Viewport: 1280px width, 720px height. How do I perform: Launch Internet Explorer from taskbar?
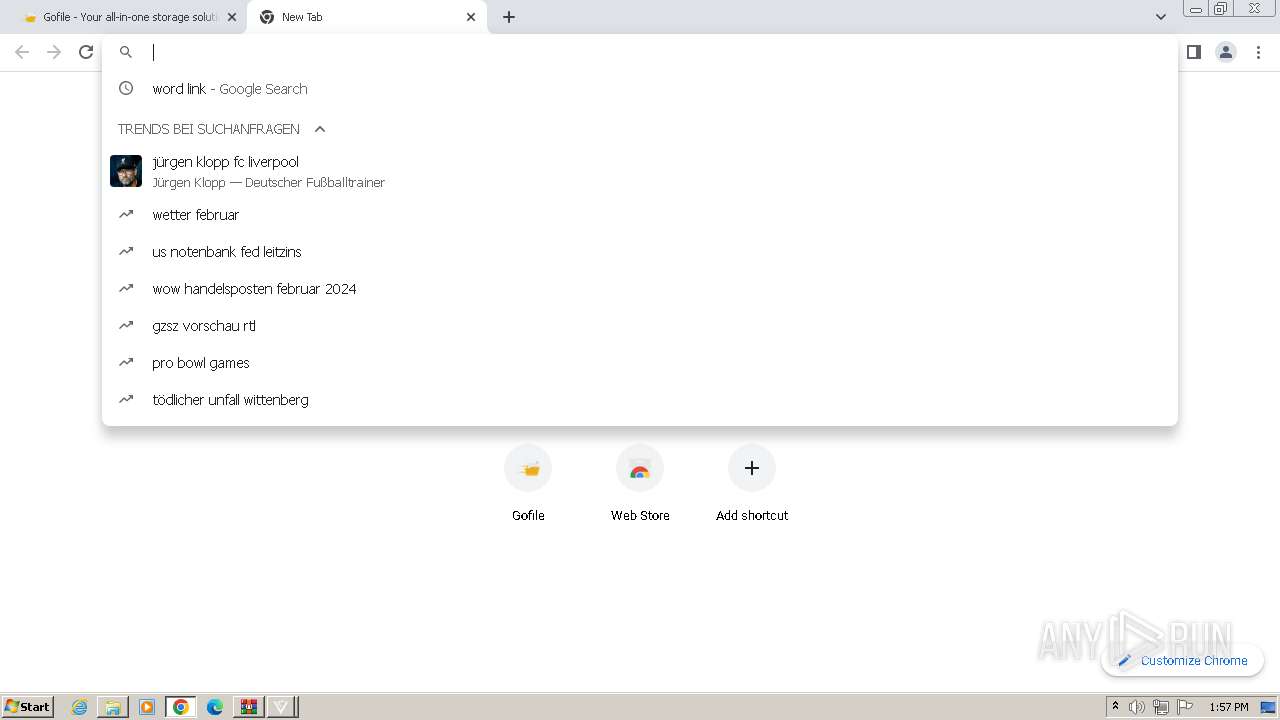(80, 707)
